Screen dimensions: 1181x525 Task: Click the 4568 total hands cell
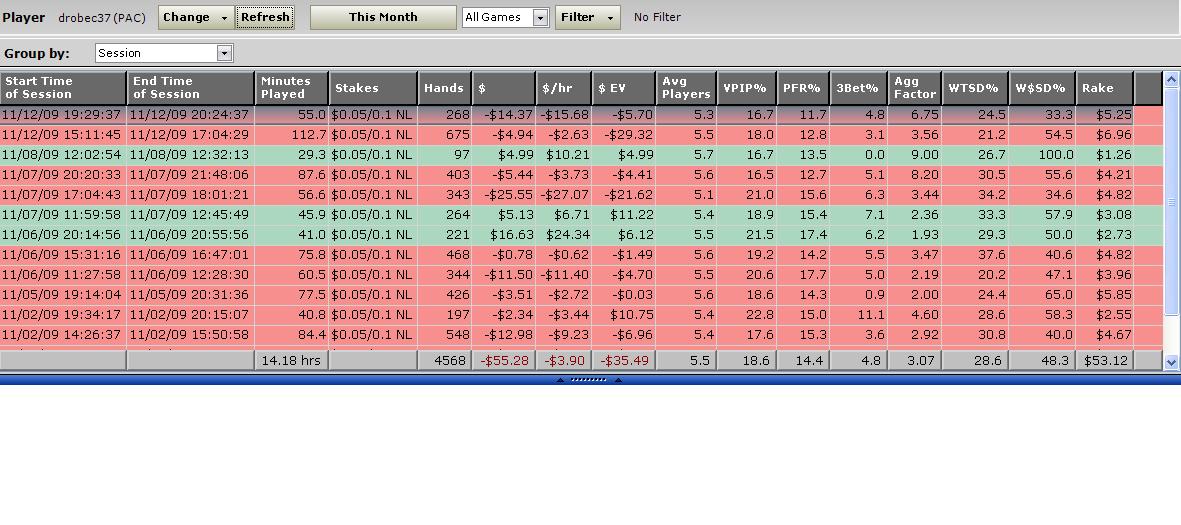pos(444,361)
